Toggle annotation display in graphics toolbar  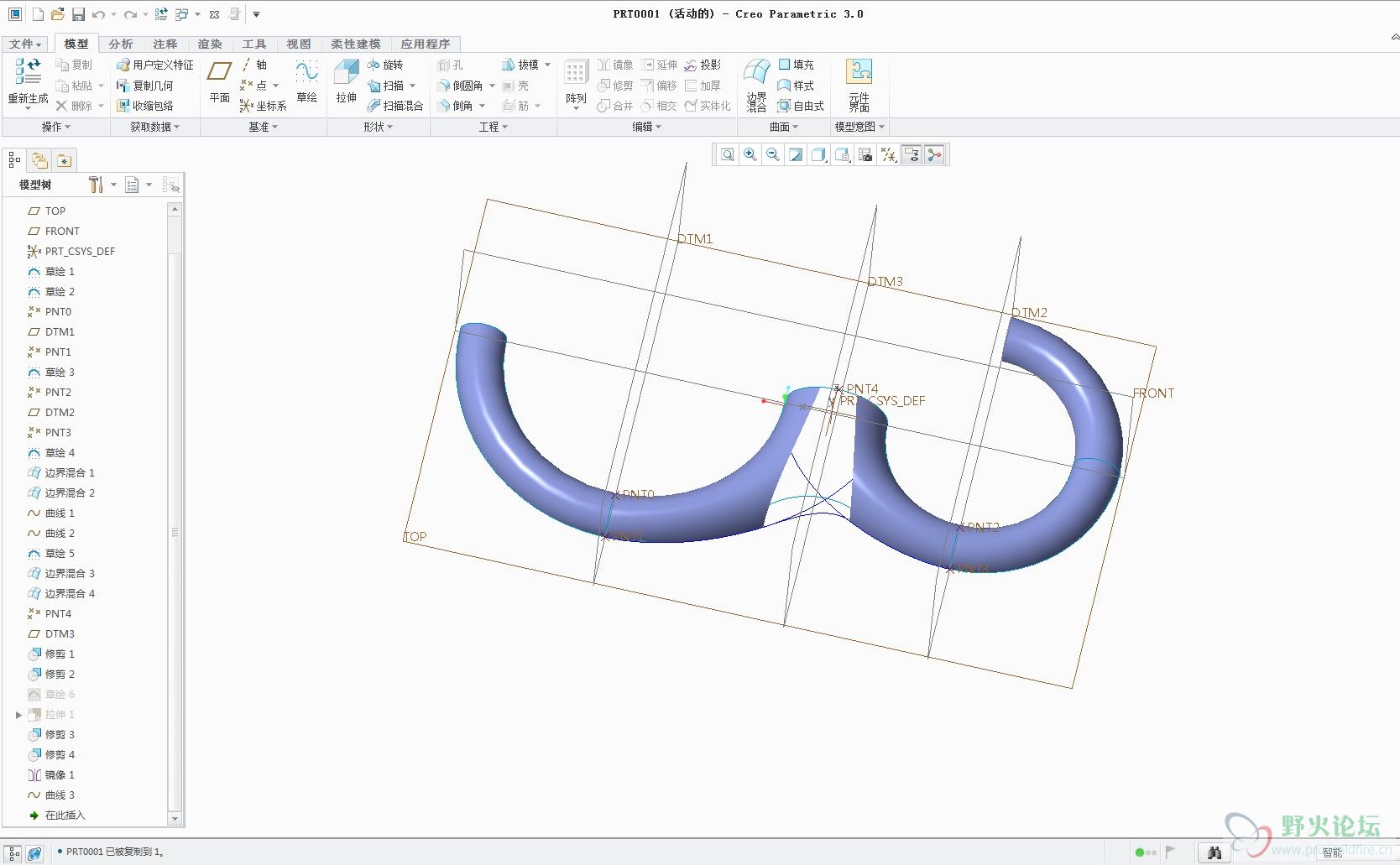click(912, 154)
